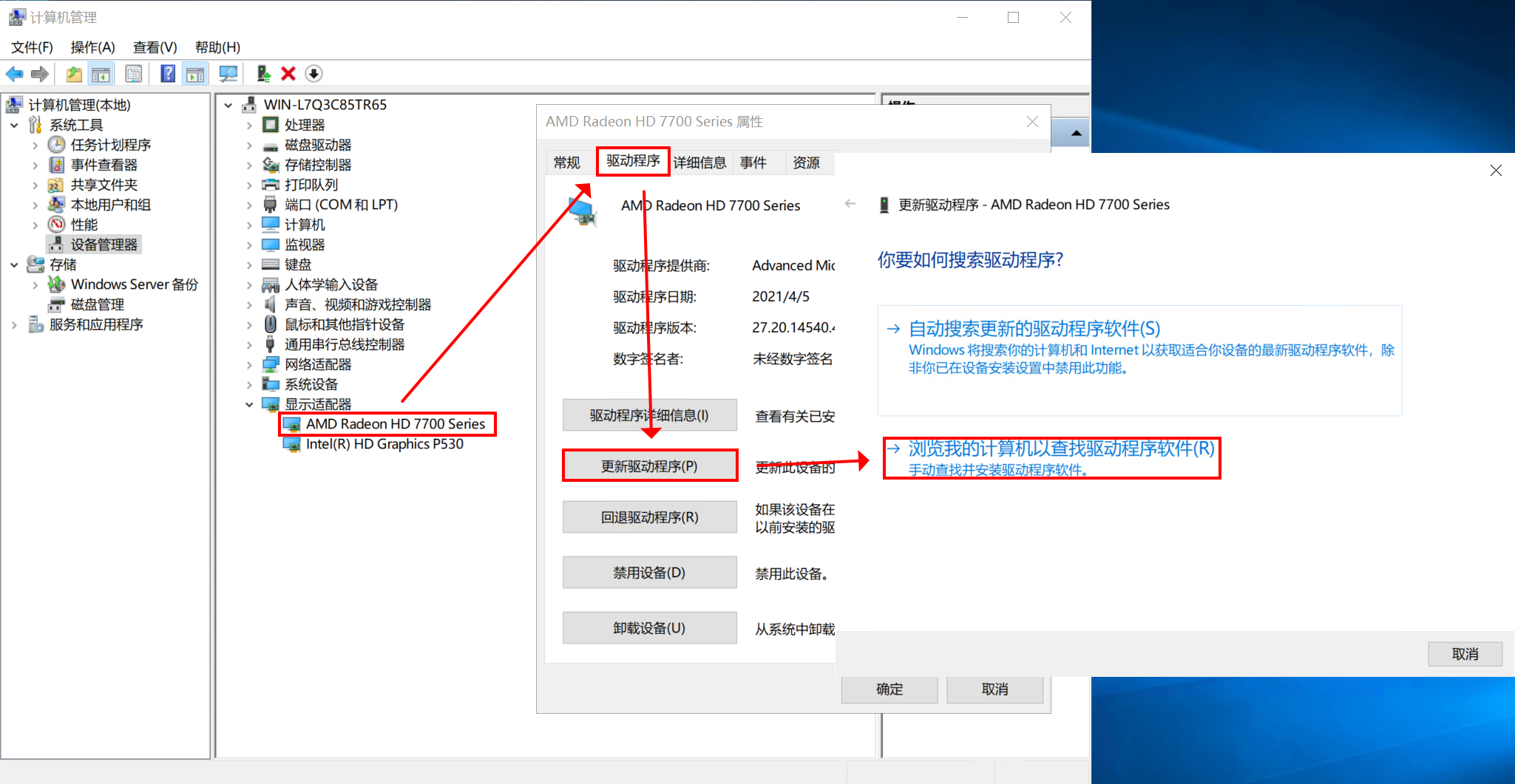
Task: Switch to the 常规 tab
Action: [567, 163]
